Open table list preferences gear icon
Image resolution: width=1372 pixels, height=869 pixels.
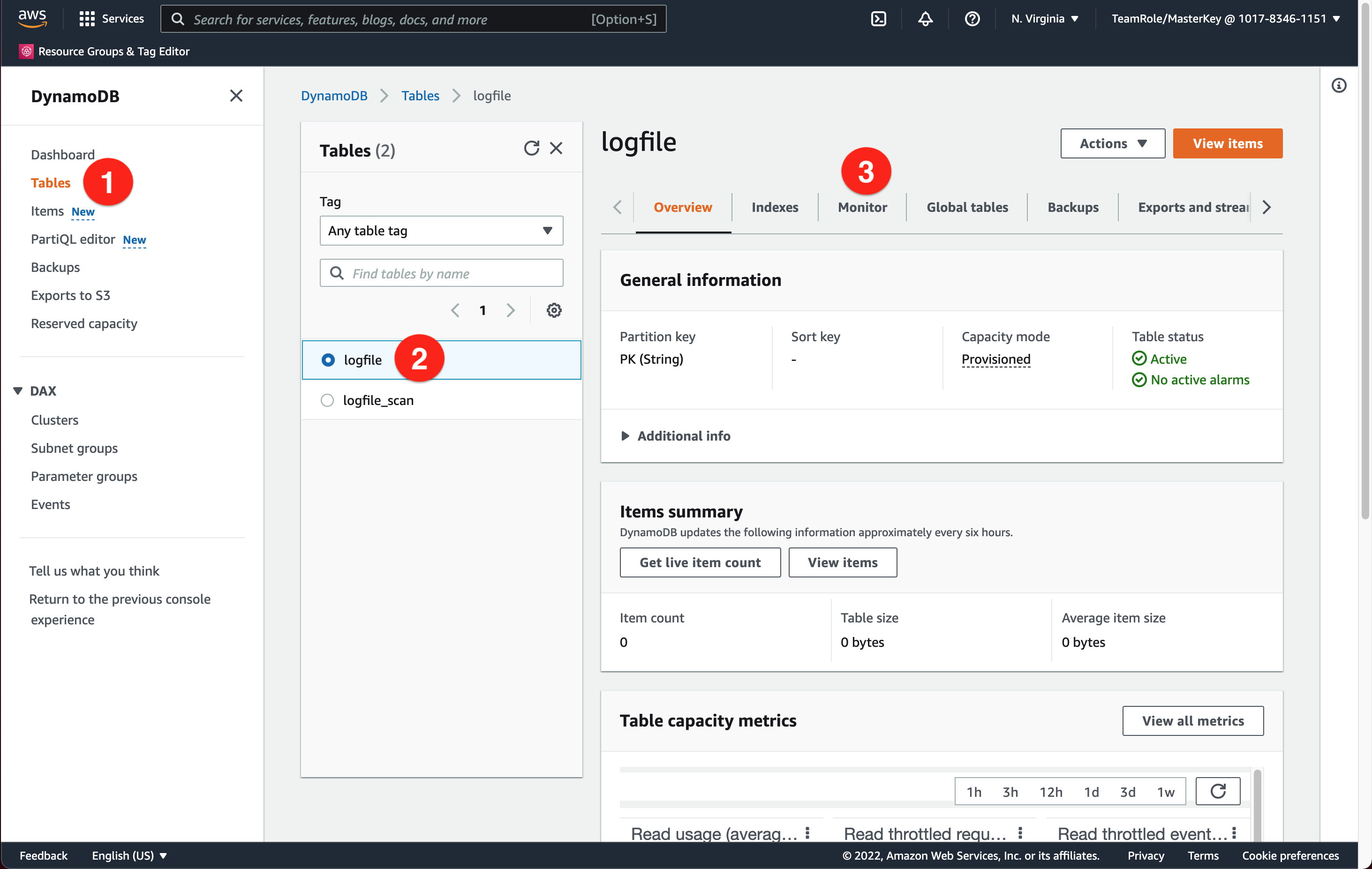pos(554,310)
